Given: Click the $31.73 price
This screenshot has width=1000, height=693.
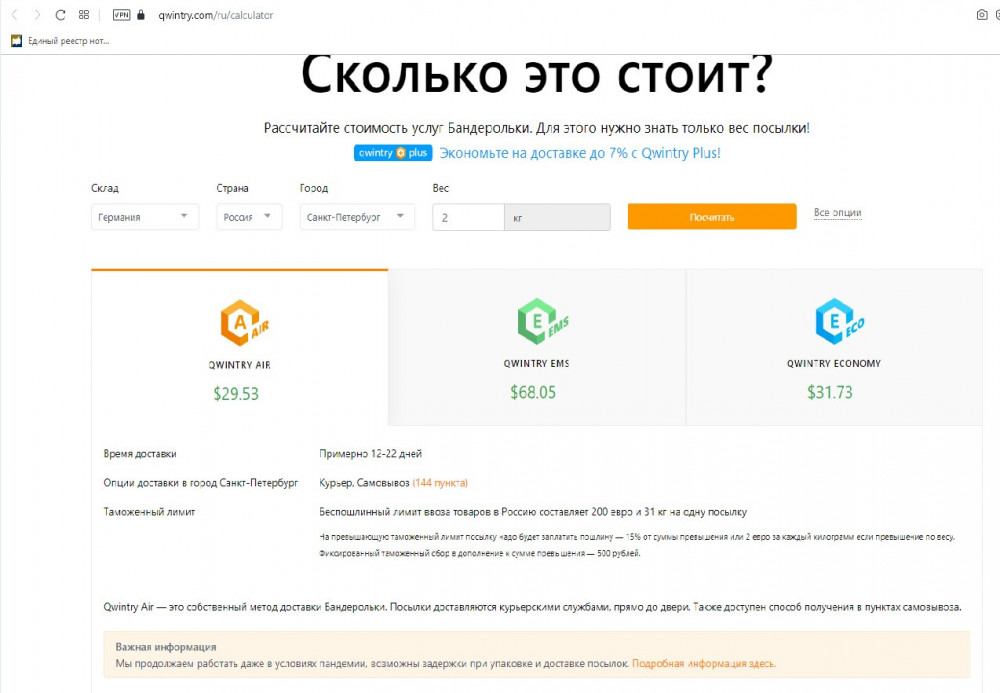Looking at the screenshot, I should tap(830, 392).
